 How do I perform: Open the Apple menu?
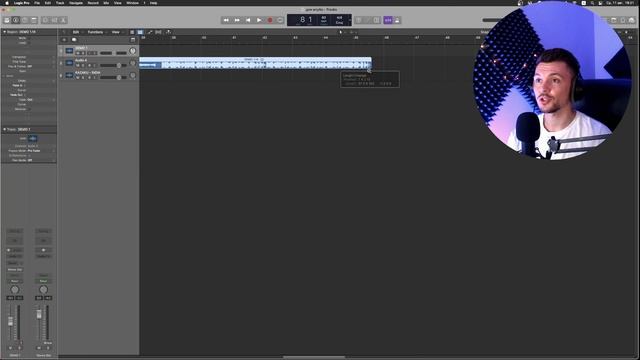click(7, 3)
